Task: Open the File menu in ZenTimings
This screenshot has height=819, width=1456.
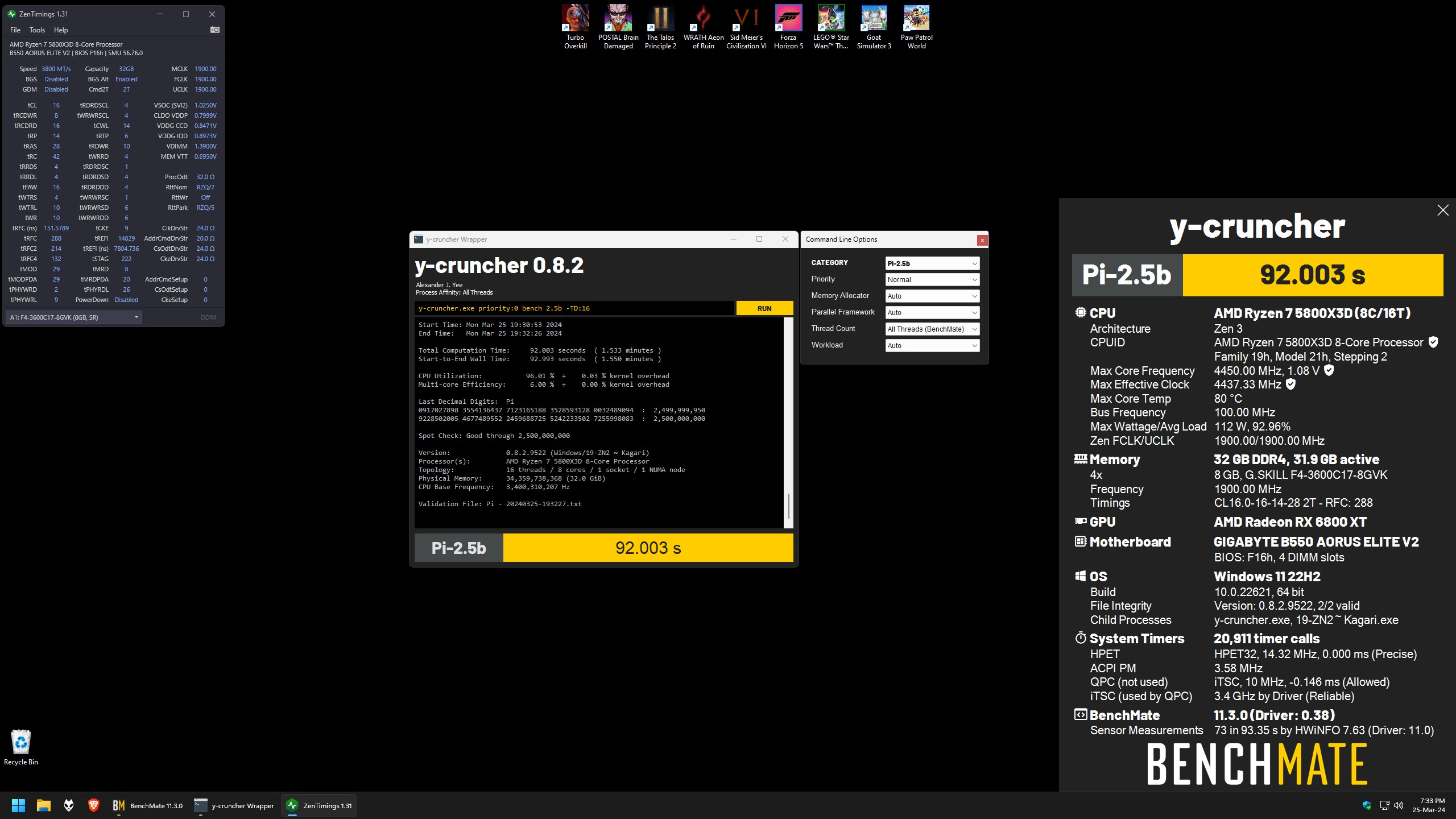Action: tap(15, 30)
